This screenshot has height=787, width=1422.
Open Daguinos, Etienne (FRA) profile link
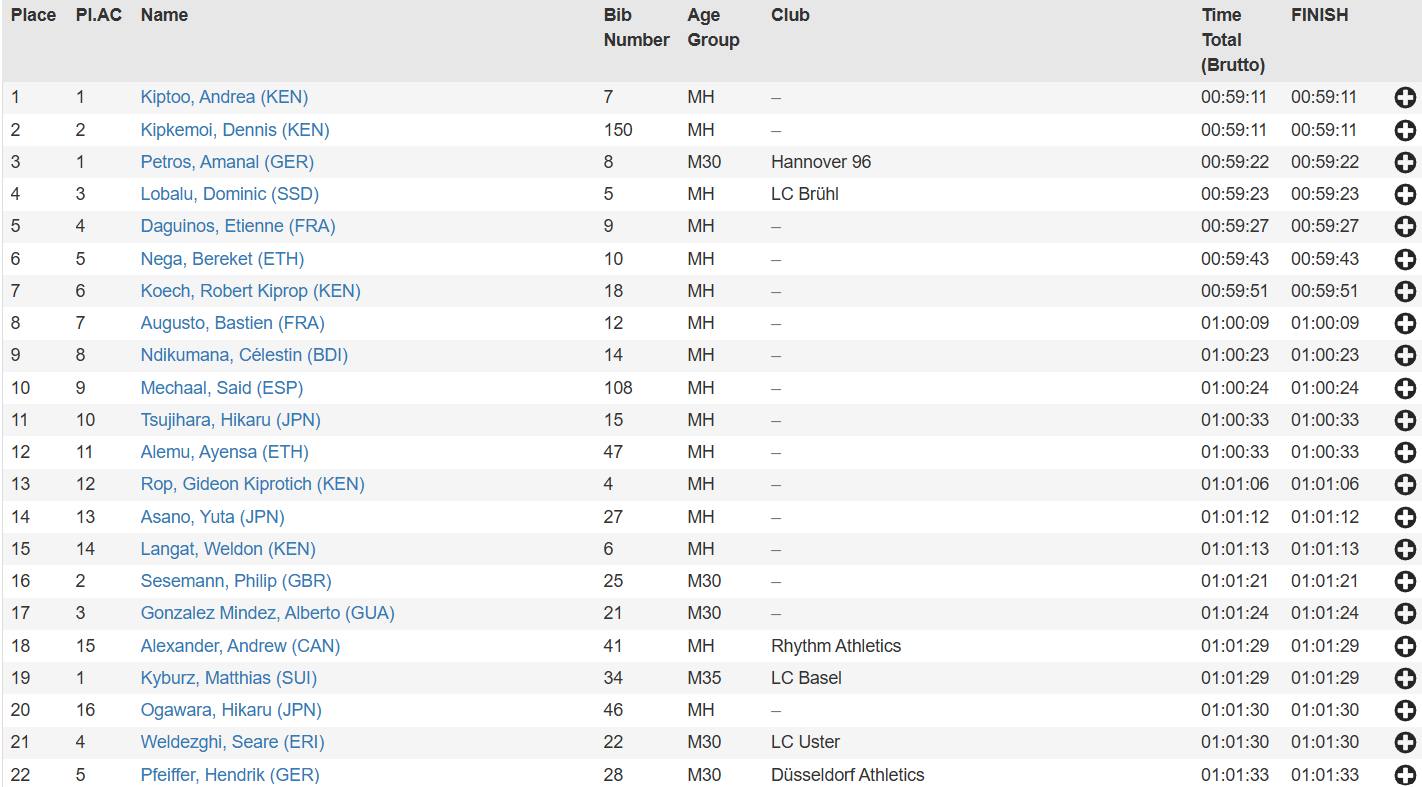237,226
